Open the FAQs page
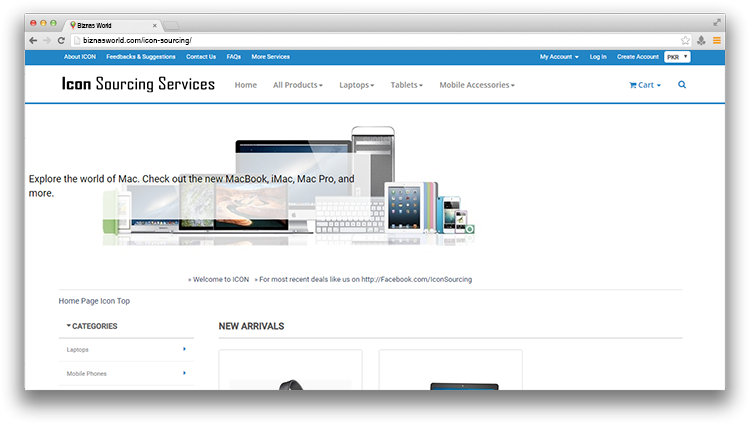The image size is (750, 425). click(234, 57)
